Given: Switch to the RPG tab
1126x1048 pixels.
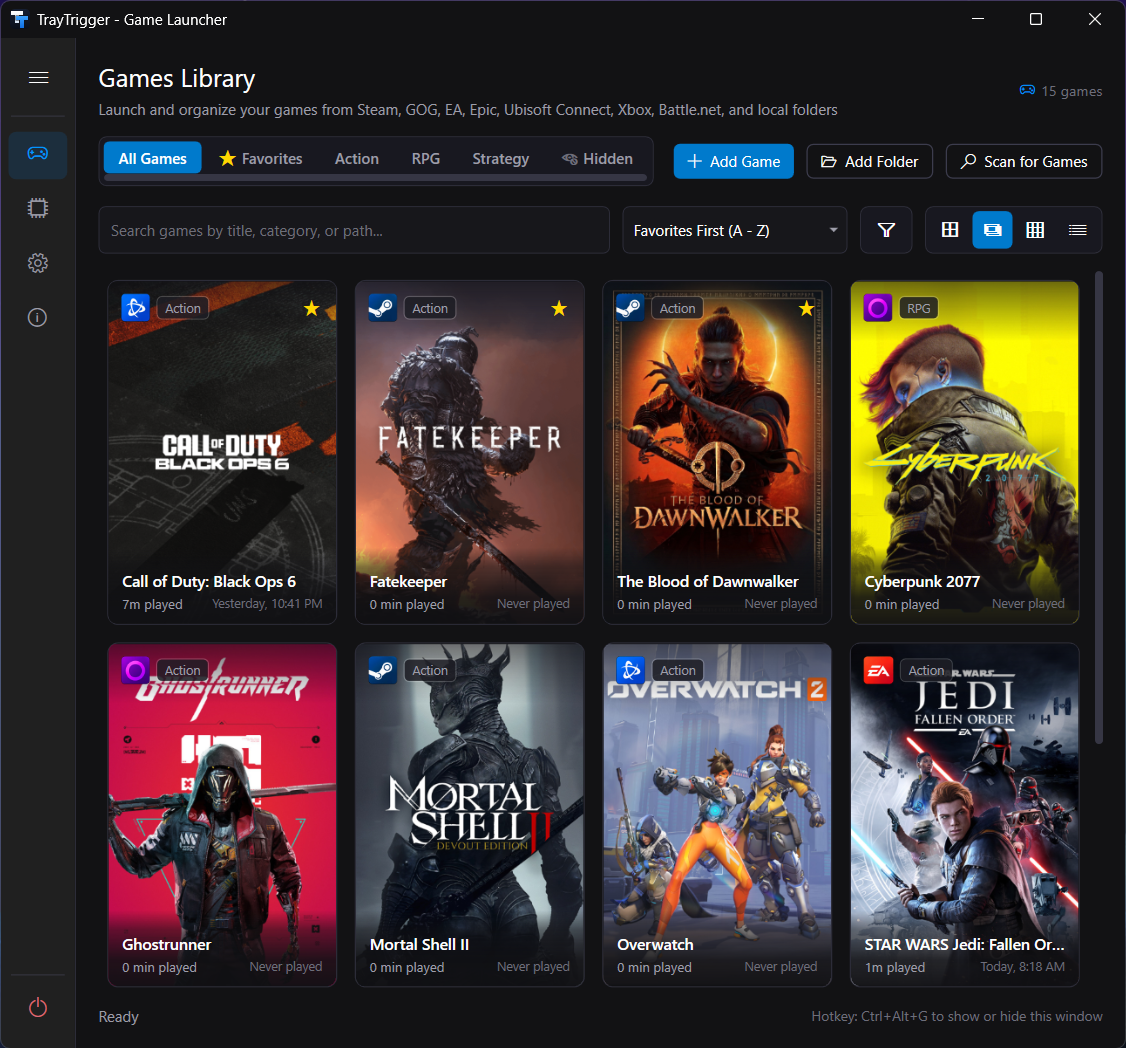Looking at the screenshot, I should click(426, 158).
